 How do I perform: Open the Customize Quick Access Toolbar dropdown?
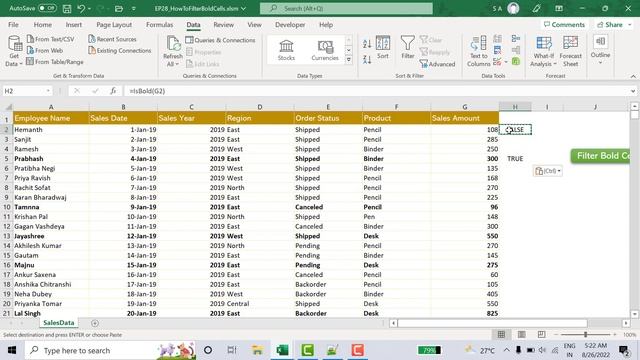(x=133, y=9)
